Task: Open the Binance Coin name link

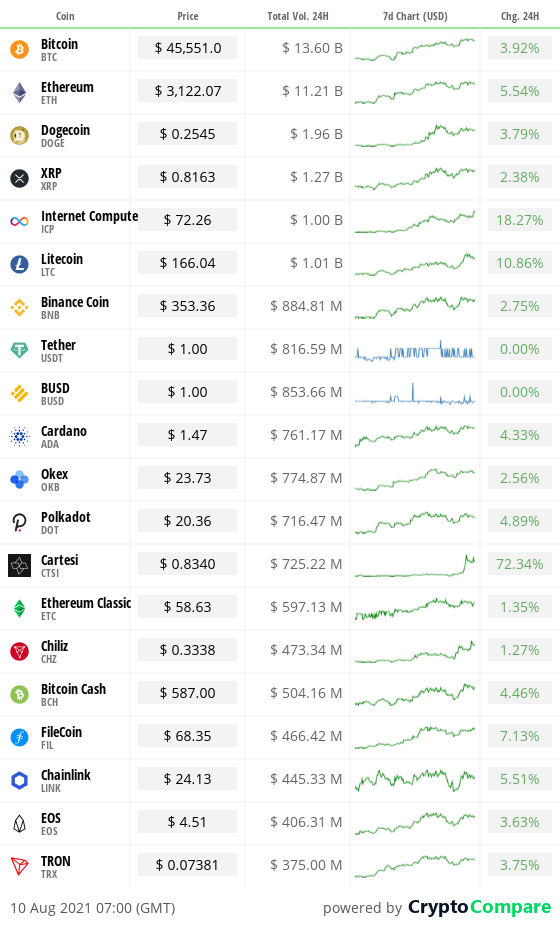Action: [75, 302]
